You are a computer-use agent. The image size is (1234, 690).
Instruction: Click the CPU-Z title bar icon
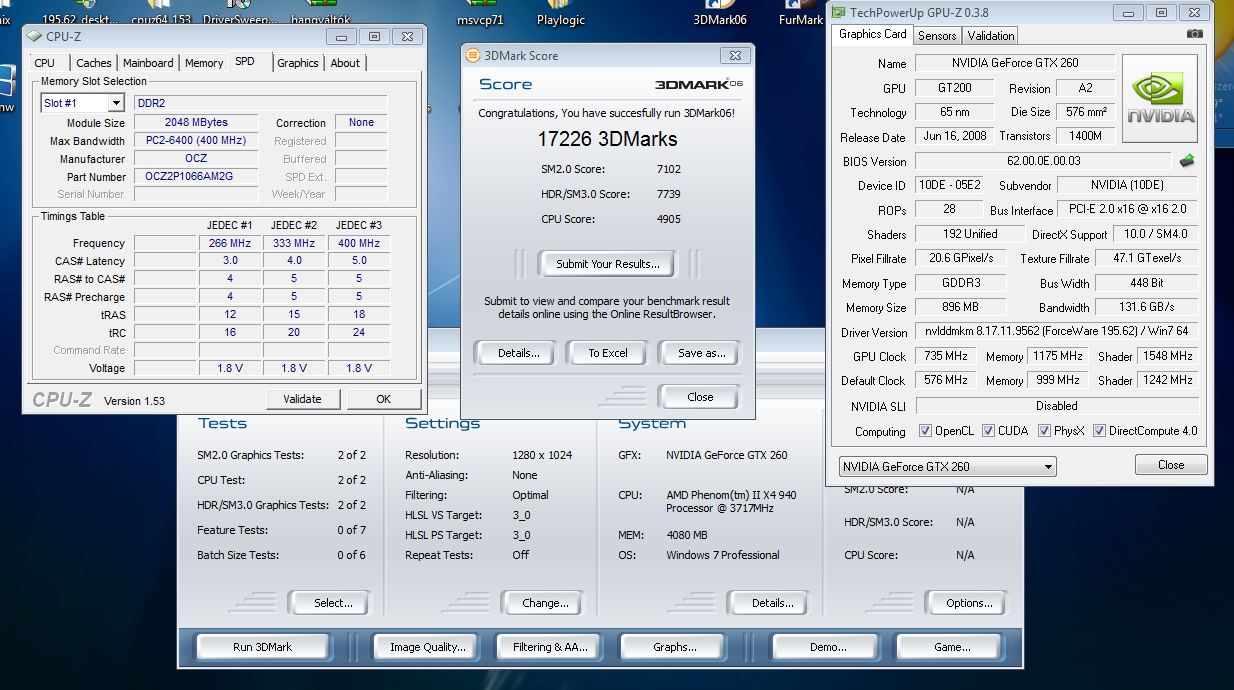point(35,36)
